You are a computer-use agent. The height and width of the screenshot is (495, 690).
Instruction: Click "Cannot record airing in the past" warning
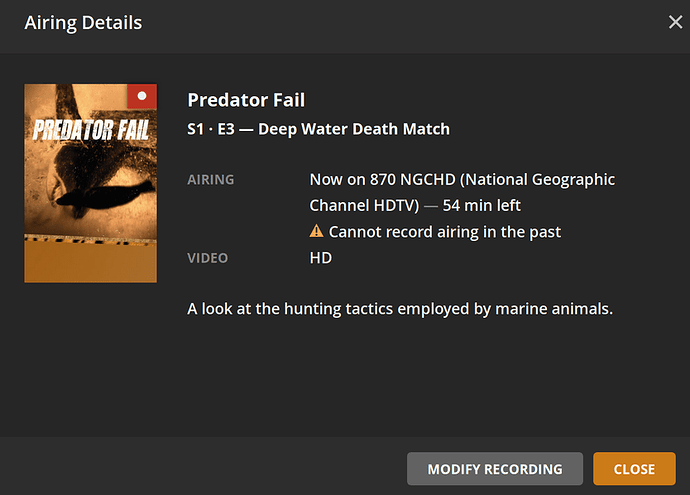pos(444,232)
